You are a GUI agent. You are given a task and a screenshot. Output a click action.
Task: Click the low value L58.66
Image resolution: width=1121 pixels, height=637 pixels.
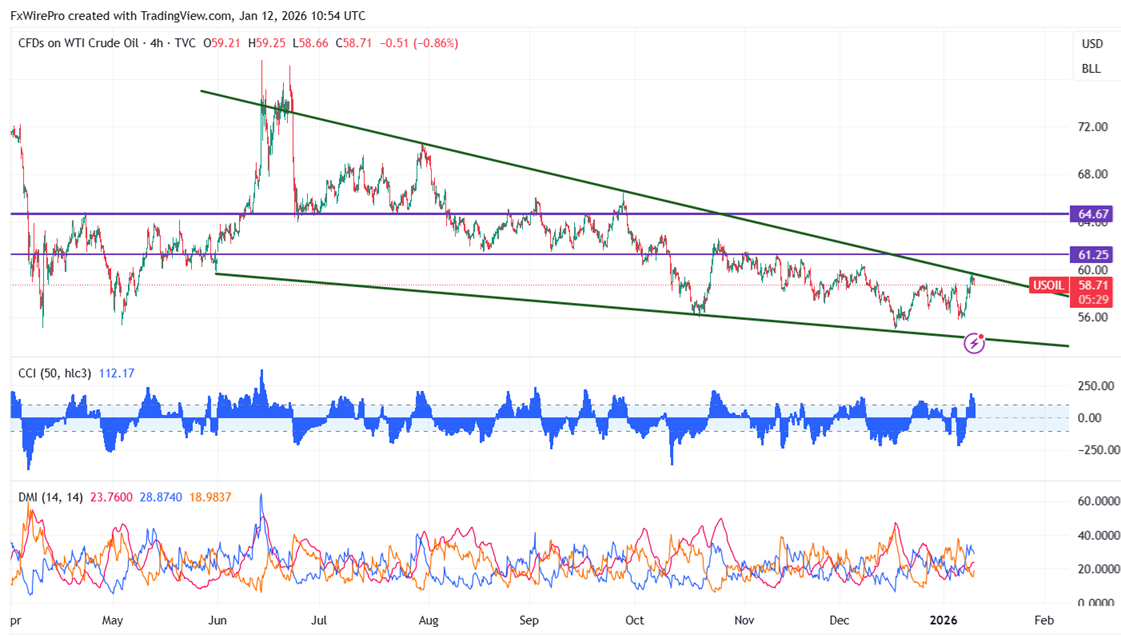click(310, 43)
